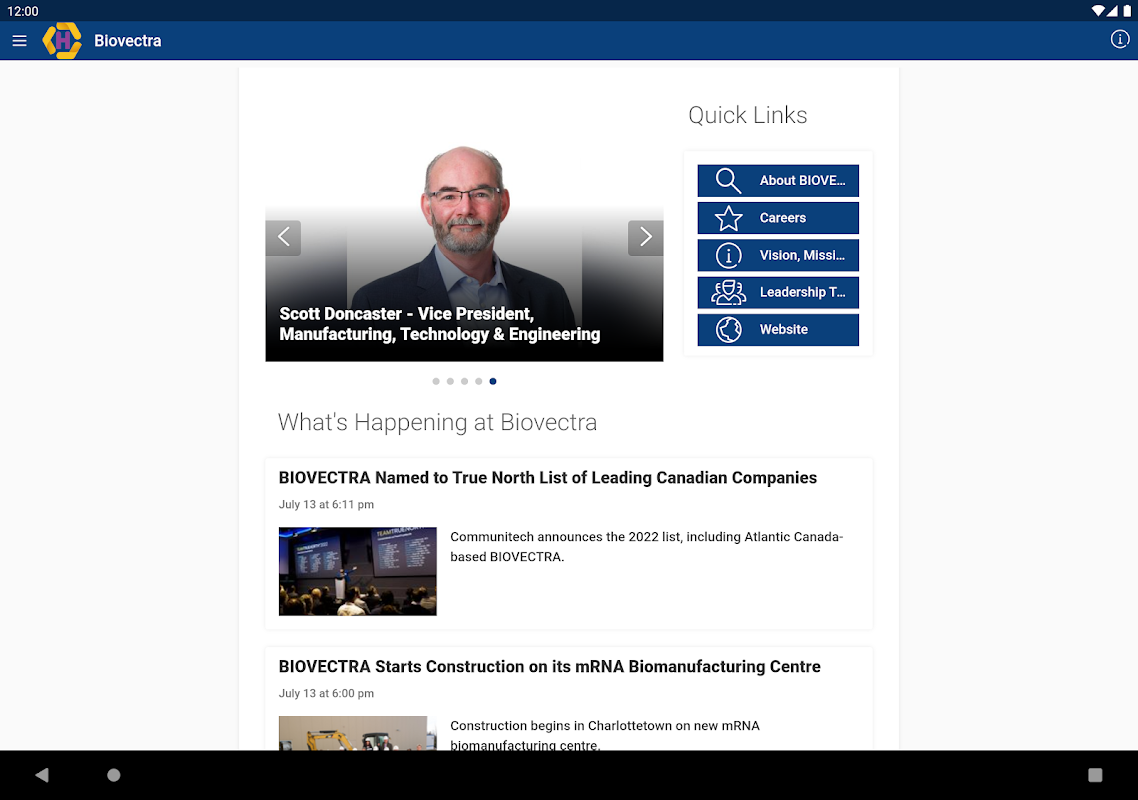Open Careers quick link
Image resolution: width=1138 pixels, height=800 pixels.
pos(778,218)
